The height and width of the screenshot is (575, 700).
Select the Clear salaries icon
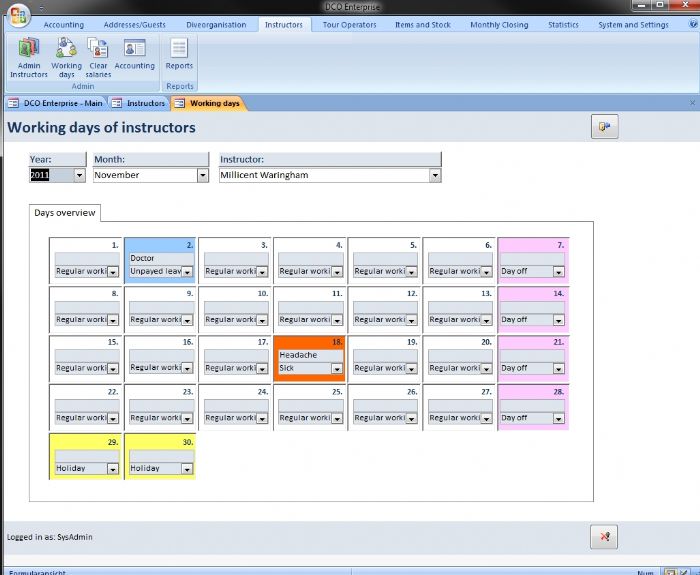click(x=98, y=56)
